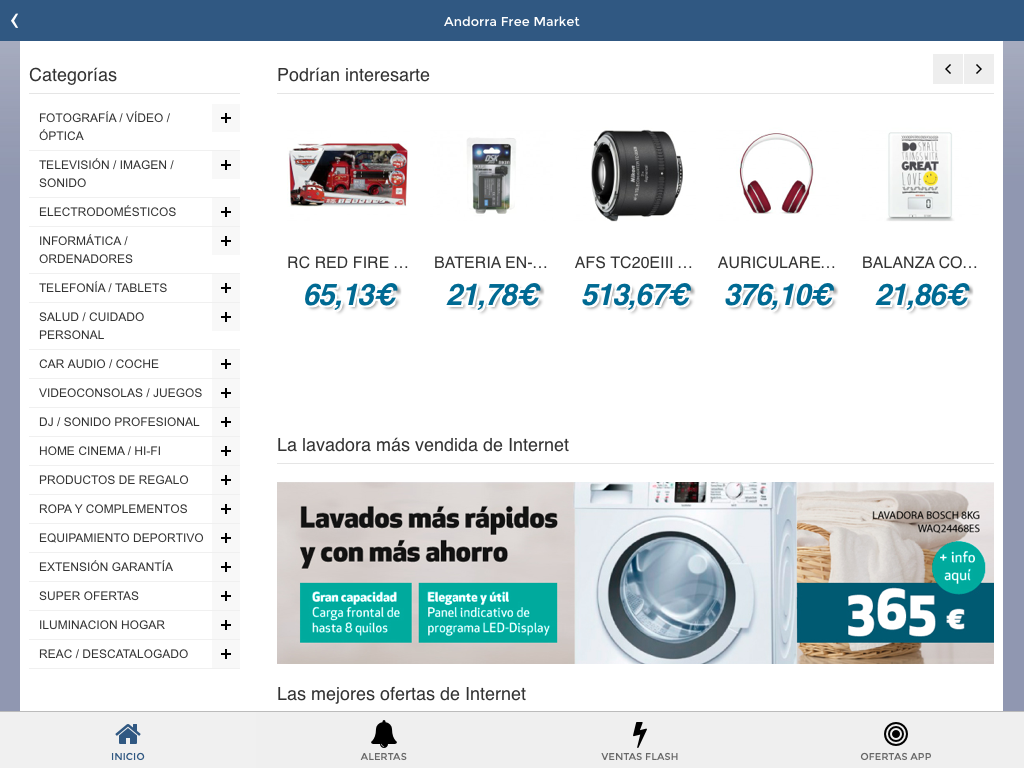View the Balanza scale product image
This screenshot has width=1024, height=768.
(920, 175)
